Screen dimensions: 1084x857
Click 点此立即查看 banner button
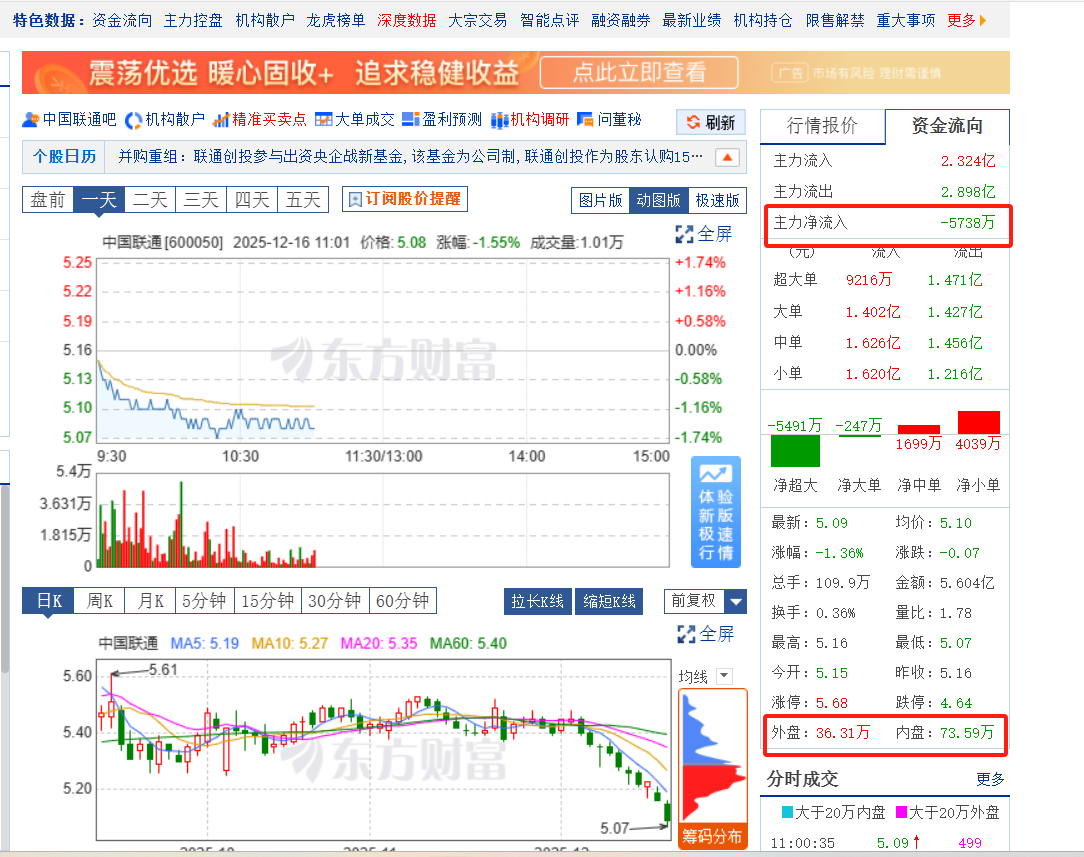tap(639, 73)
